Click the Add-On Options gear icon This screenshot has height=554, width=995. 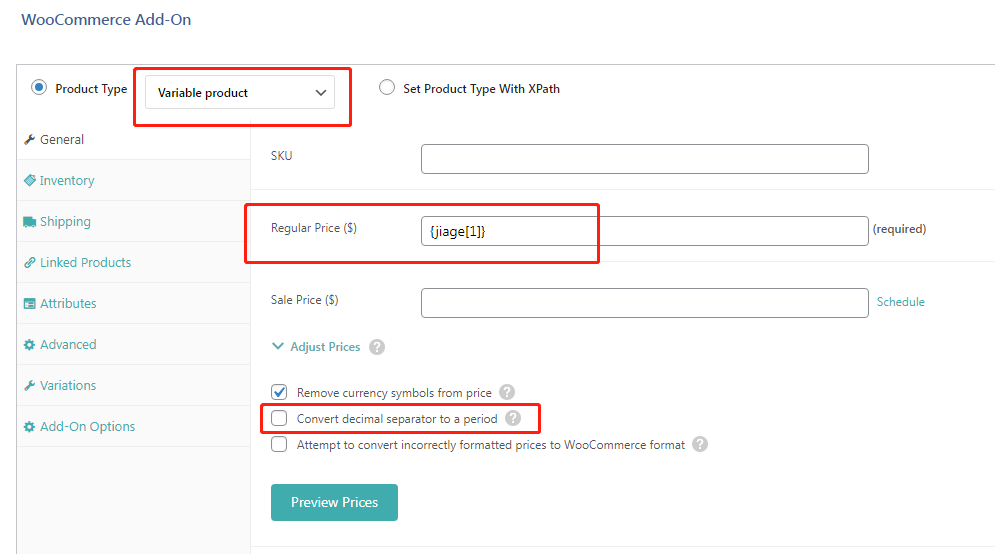pyautogui.click(x=29, y=427)
